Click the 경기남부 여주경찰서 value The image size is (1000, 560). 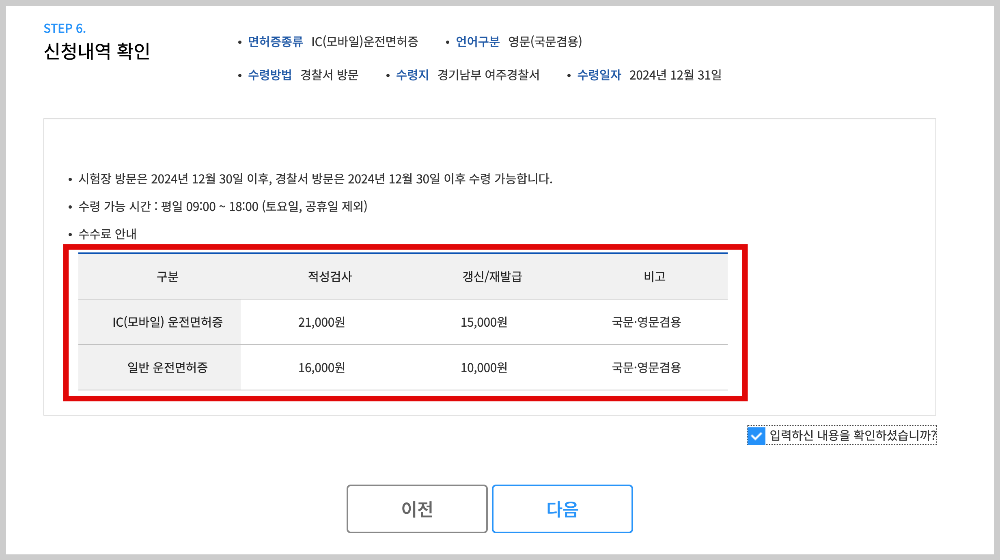coord(489,75)
